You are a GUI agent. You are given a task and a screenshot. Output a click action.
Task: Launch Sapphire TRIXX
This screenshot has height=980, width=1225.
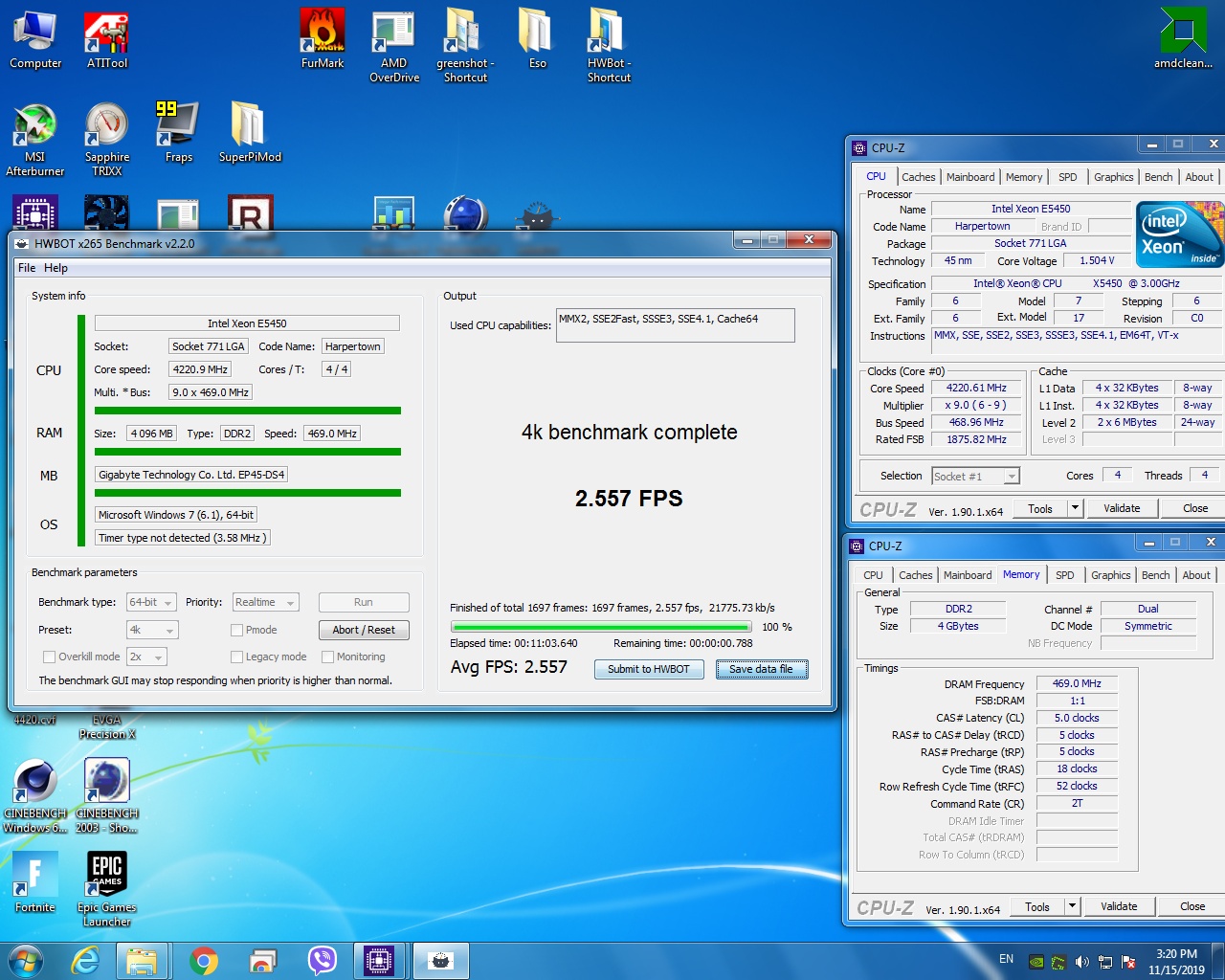click(x=106, y=140)
